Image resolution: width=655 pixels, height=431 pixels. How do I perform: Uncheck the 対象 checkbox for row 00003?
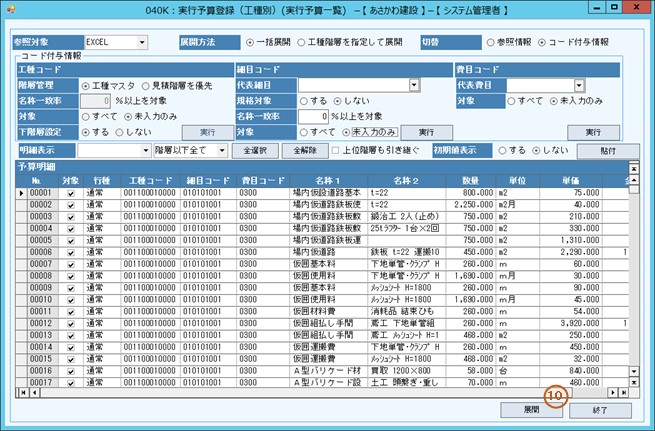pyautogui.click(x=70, y=215)
